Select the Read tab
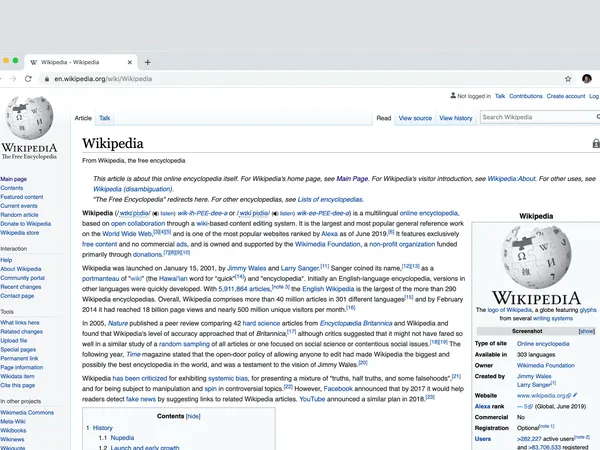The image size is (600, 450). tap(384, 118)
